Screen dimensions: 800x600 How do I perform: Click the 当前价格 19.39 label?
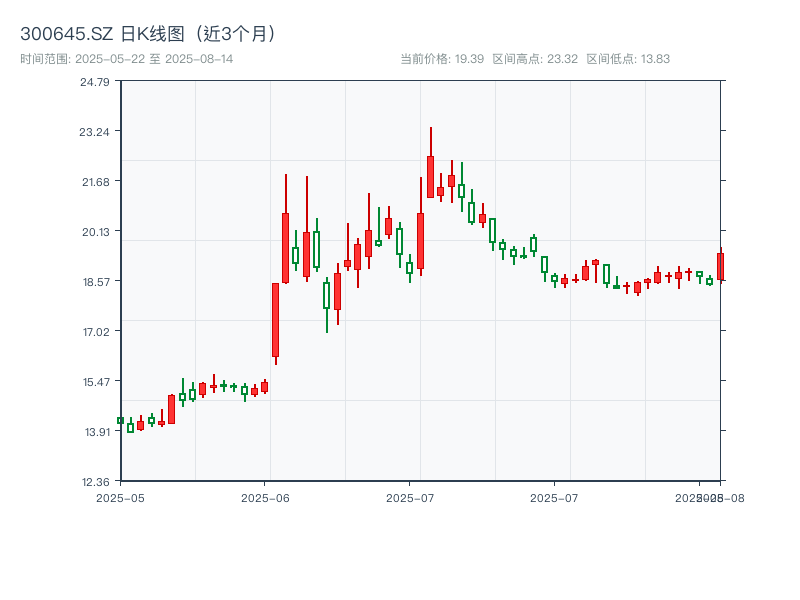441,59
